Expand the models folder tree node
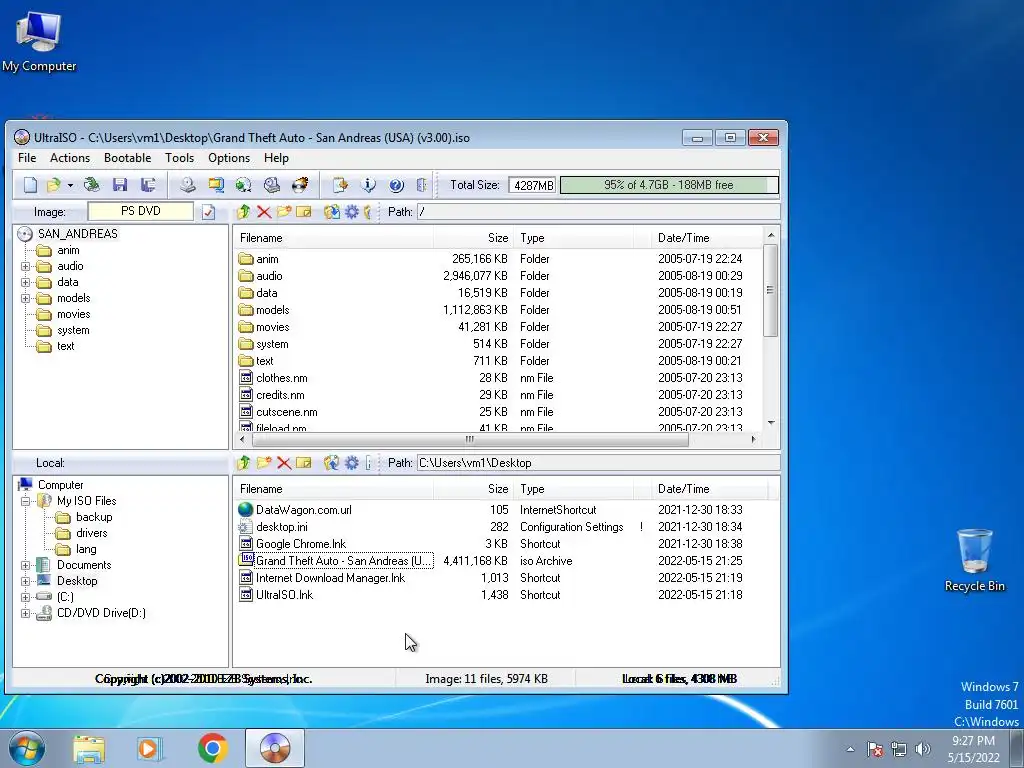The image size is (1024, 768). 25,298
